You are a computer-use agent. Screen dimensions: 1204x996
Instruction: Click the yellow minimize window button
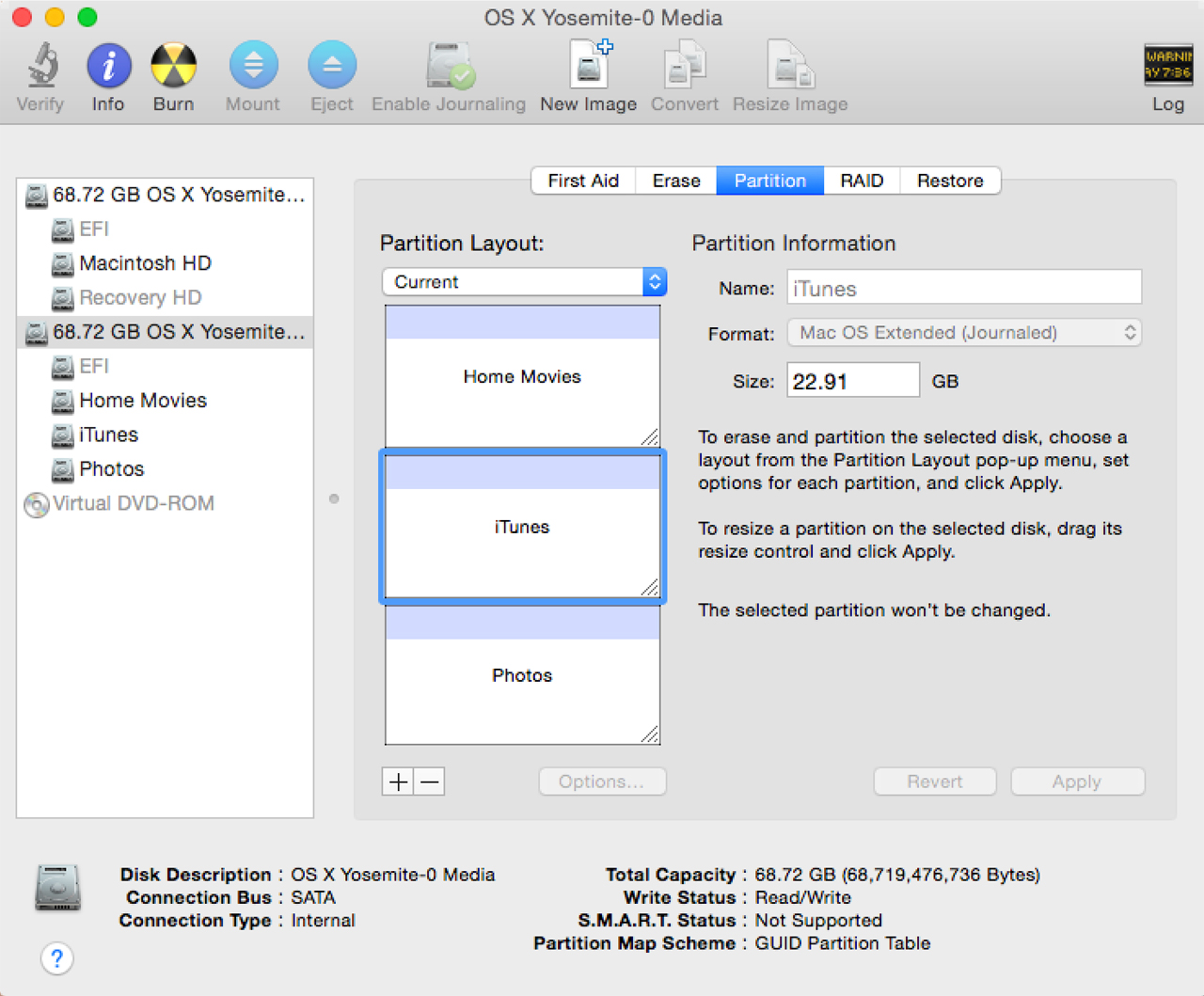[55, 17]
